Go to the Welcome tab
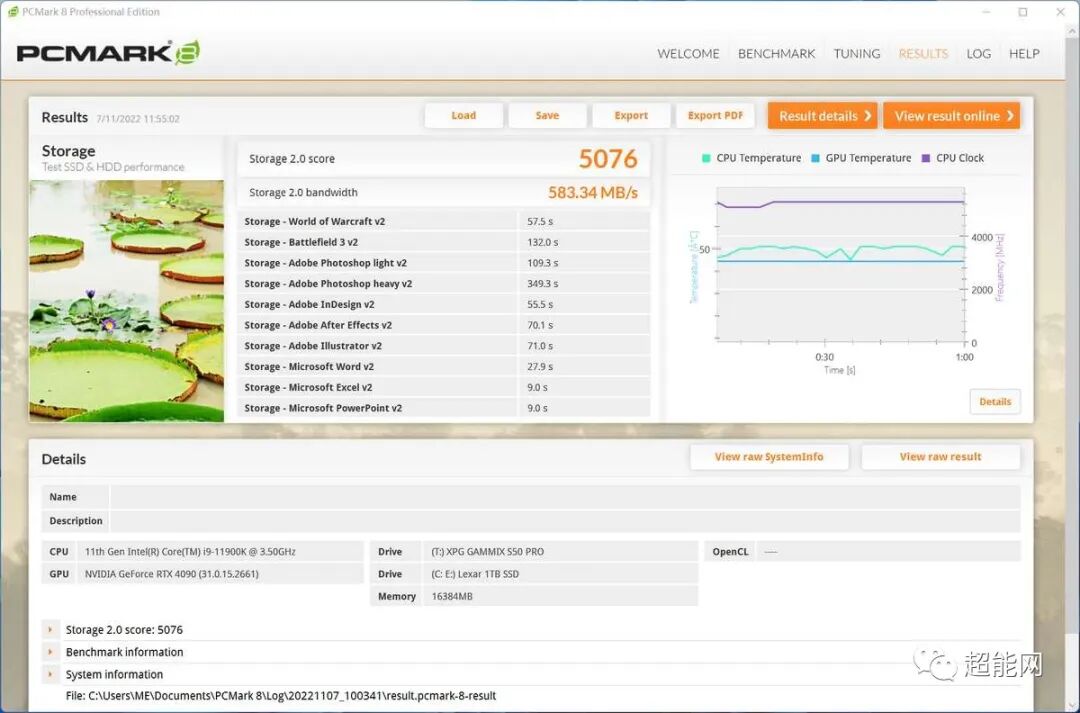The image size is (1080, 713). pyautogui.click(x=688, y=54)
